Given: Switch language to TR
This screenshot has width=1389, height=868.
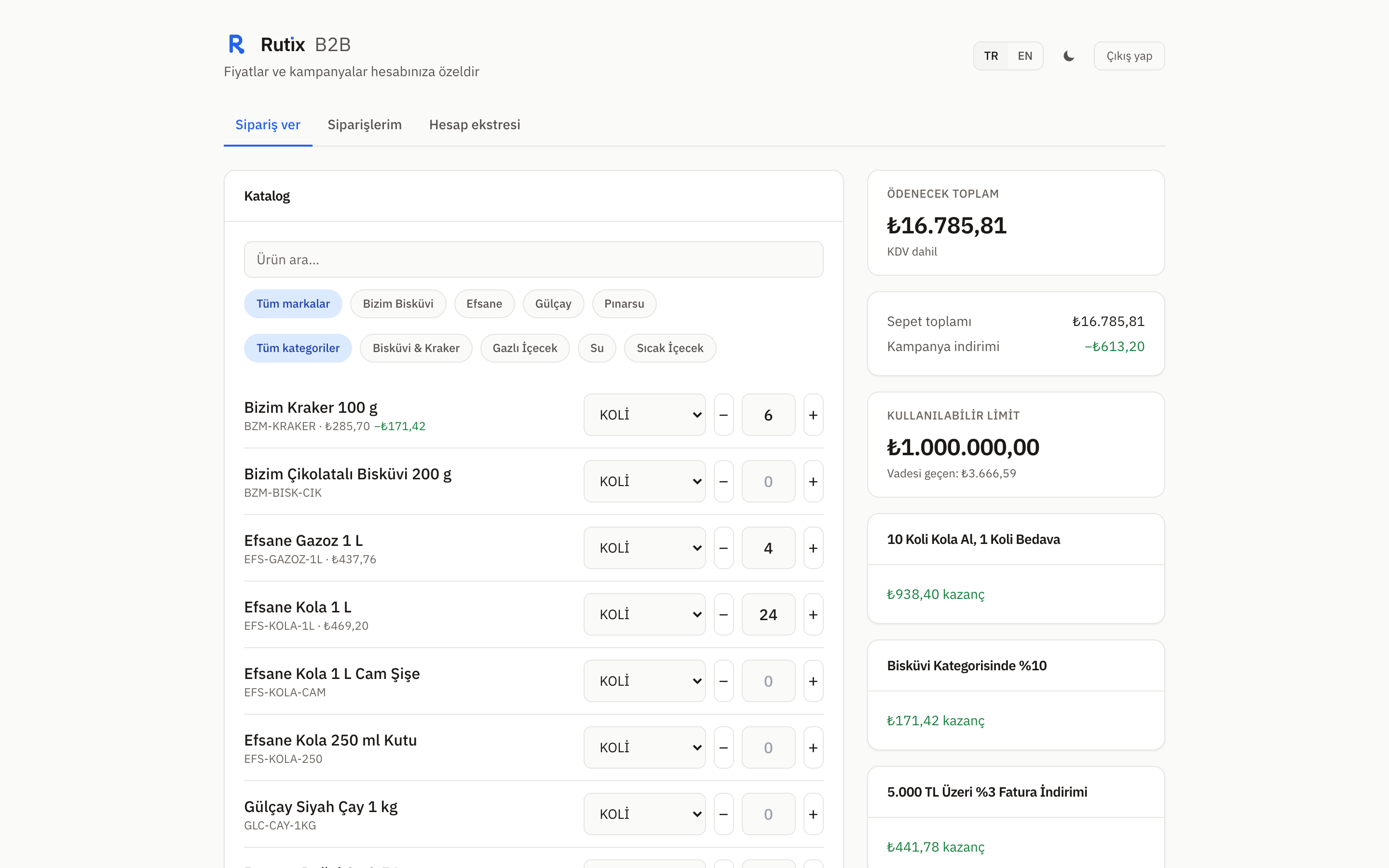Looking at the screenshot, I should click(x=991, y=55).
